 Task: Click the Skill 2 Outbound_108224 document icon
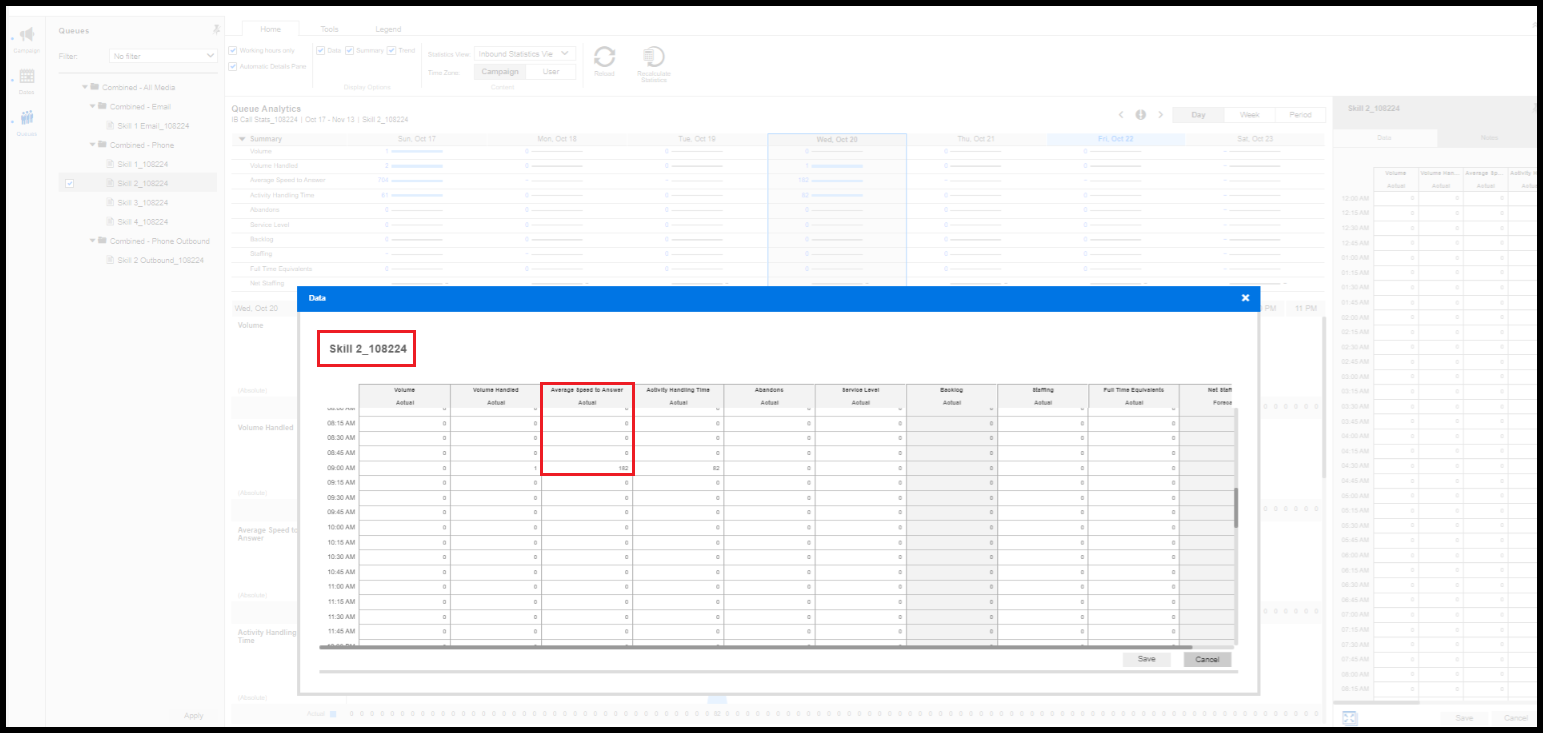[110, 260]
